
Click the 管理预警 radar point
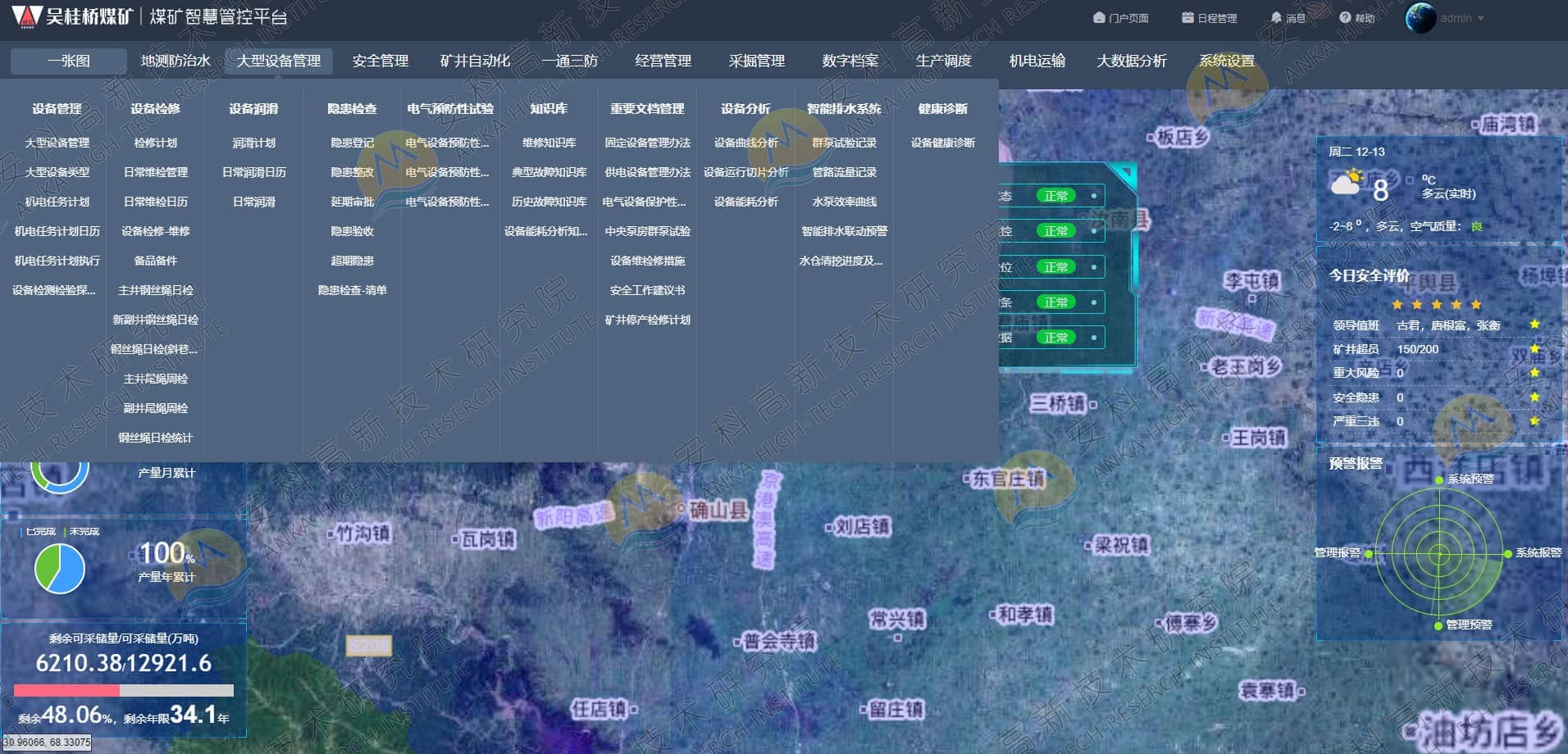pyautogui.click(x=1438, y=626)
